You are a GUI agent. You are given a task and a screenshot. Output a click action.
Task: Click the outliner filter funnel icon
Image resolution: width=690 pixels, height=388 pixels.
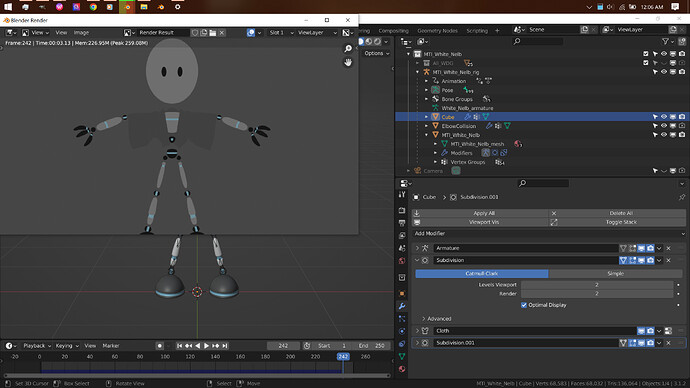pos(666,41)
